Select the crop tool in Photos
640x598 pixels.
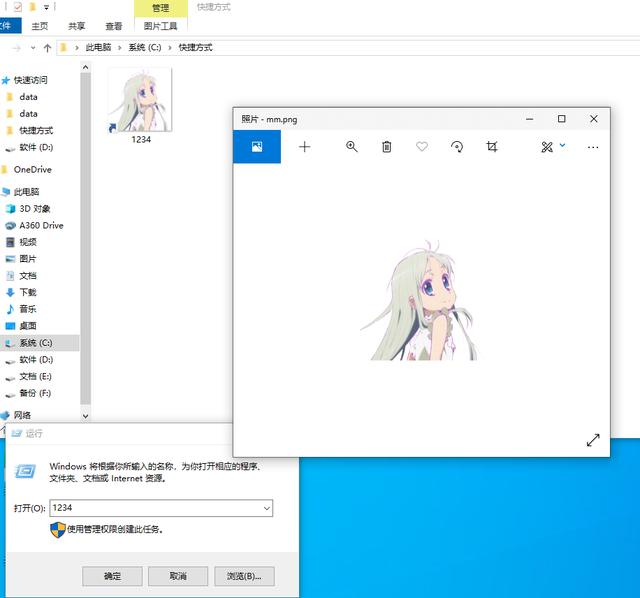coord(492,147)
